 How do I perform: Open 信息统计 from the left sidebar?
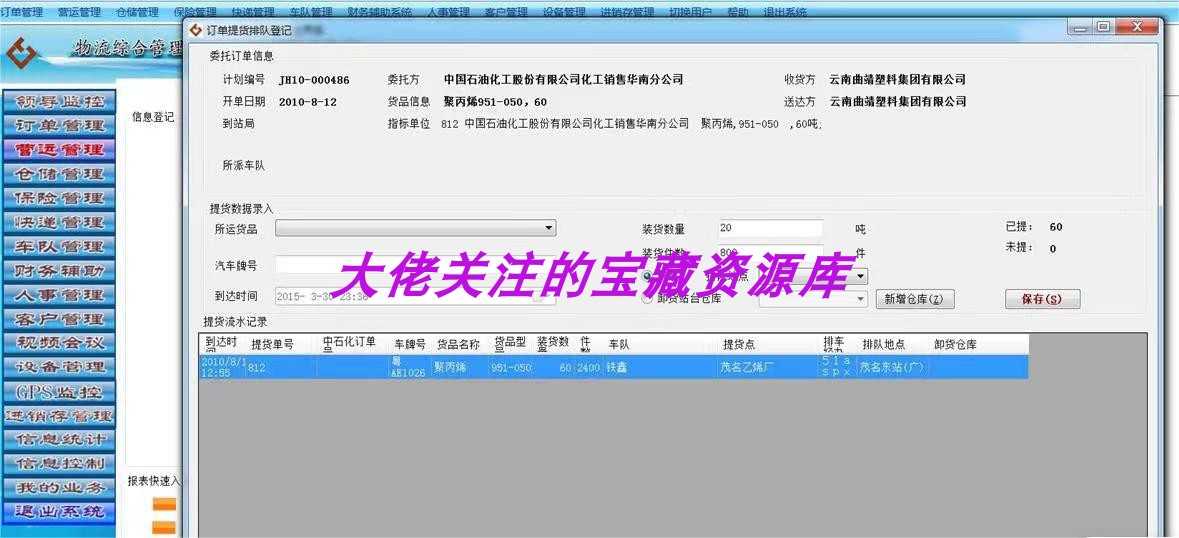[x=59, y=440]
